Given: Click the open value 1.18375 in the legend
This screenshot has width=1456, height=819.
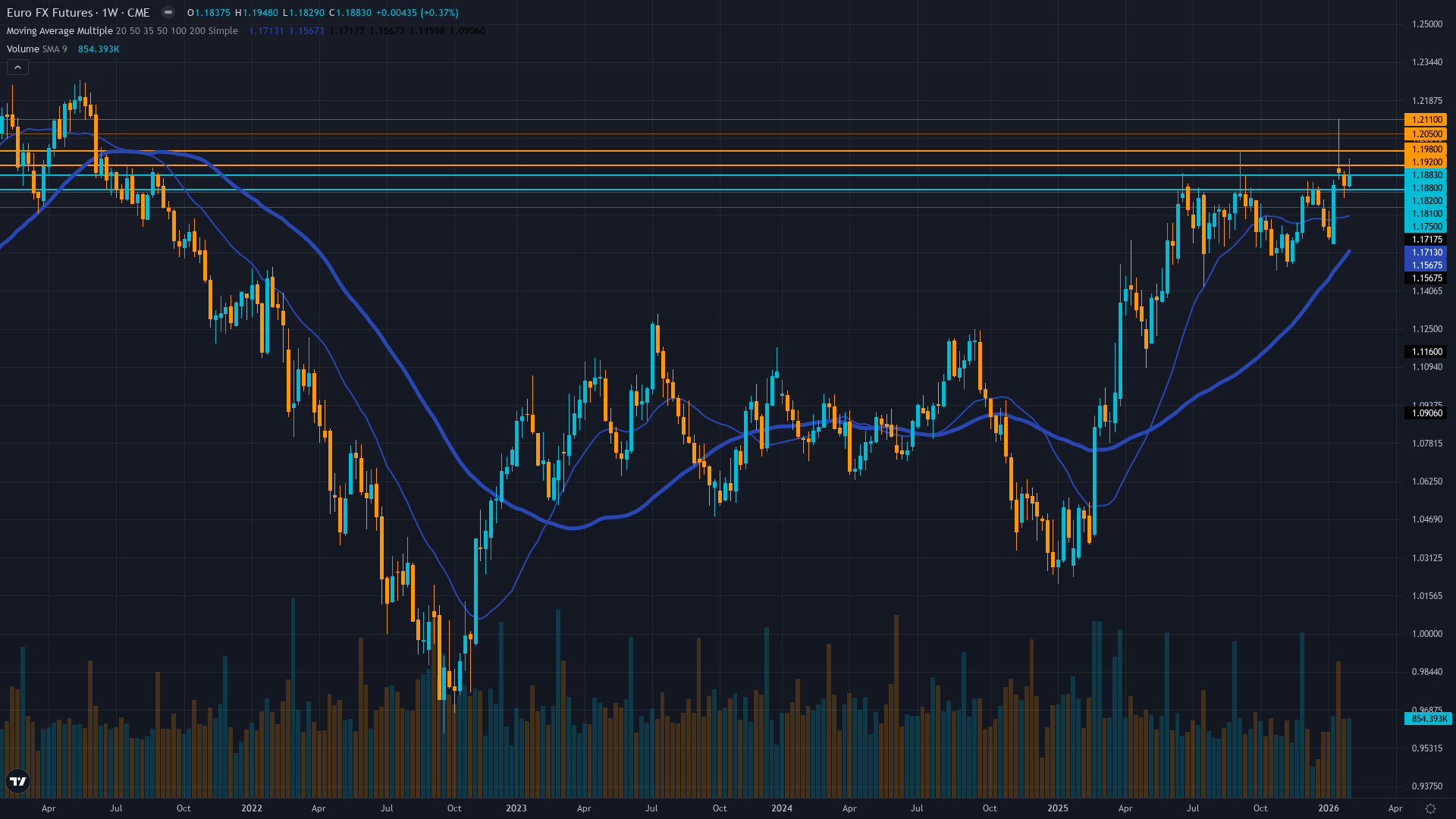Looking at the screenshot, I should tap(212, 13).
